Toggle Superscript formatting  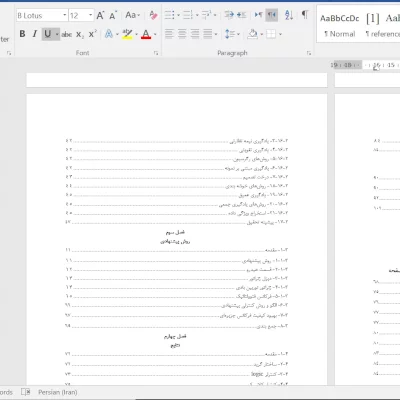(x=92, y=34)
